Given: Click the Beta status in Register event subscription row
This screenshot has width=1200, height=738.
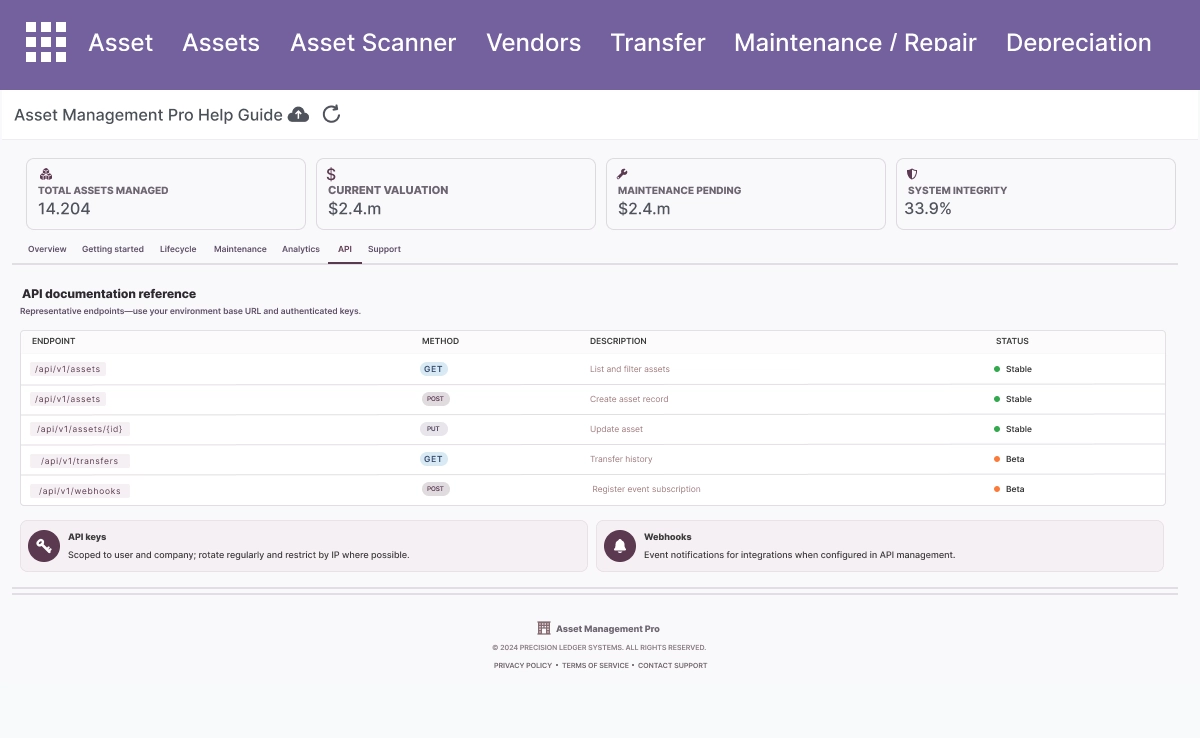Looking at the screenshot, I should [1009, 489].
